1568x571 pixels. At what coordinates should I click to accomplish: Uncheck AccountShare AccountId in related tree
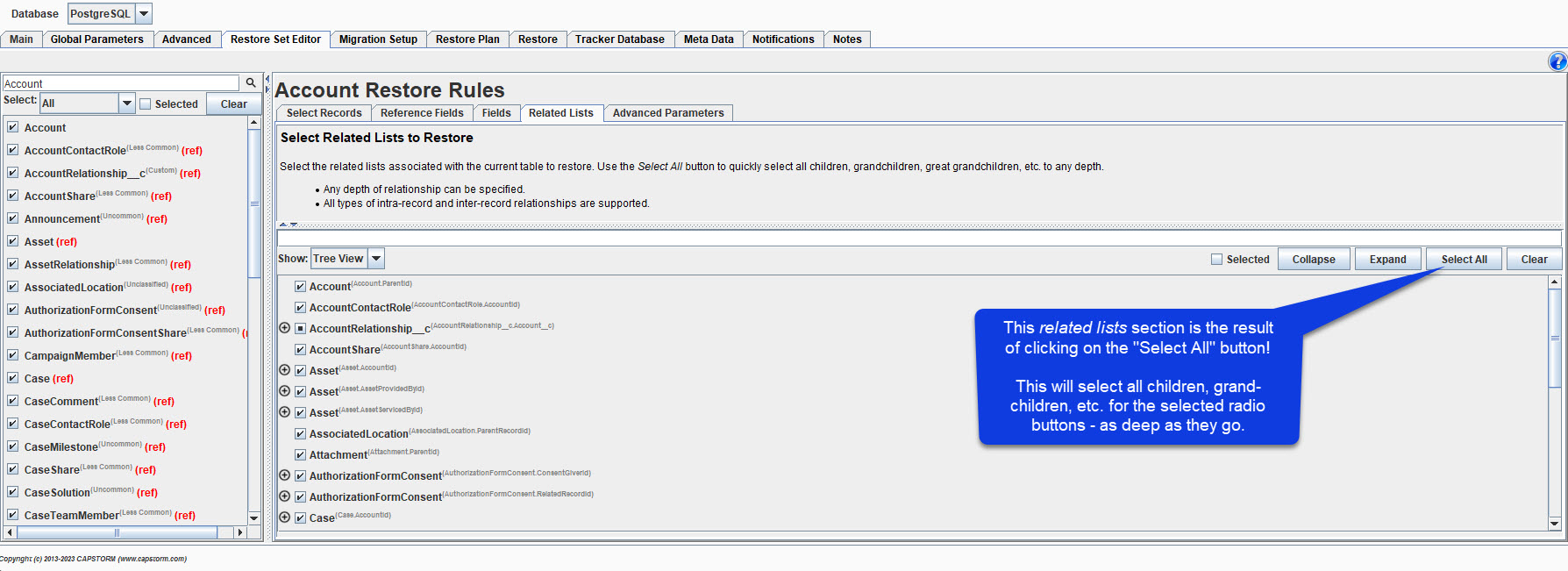click(300, 349)
